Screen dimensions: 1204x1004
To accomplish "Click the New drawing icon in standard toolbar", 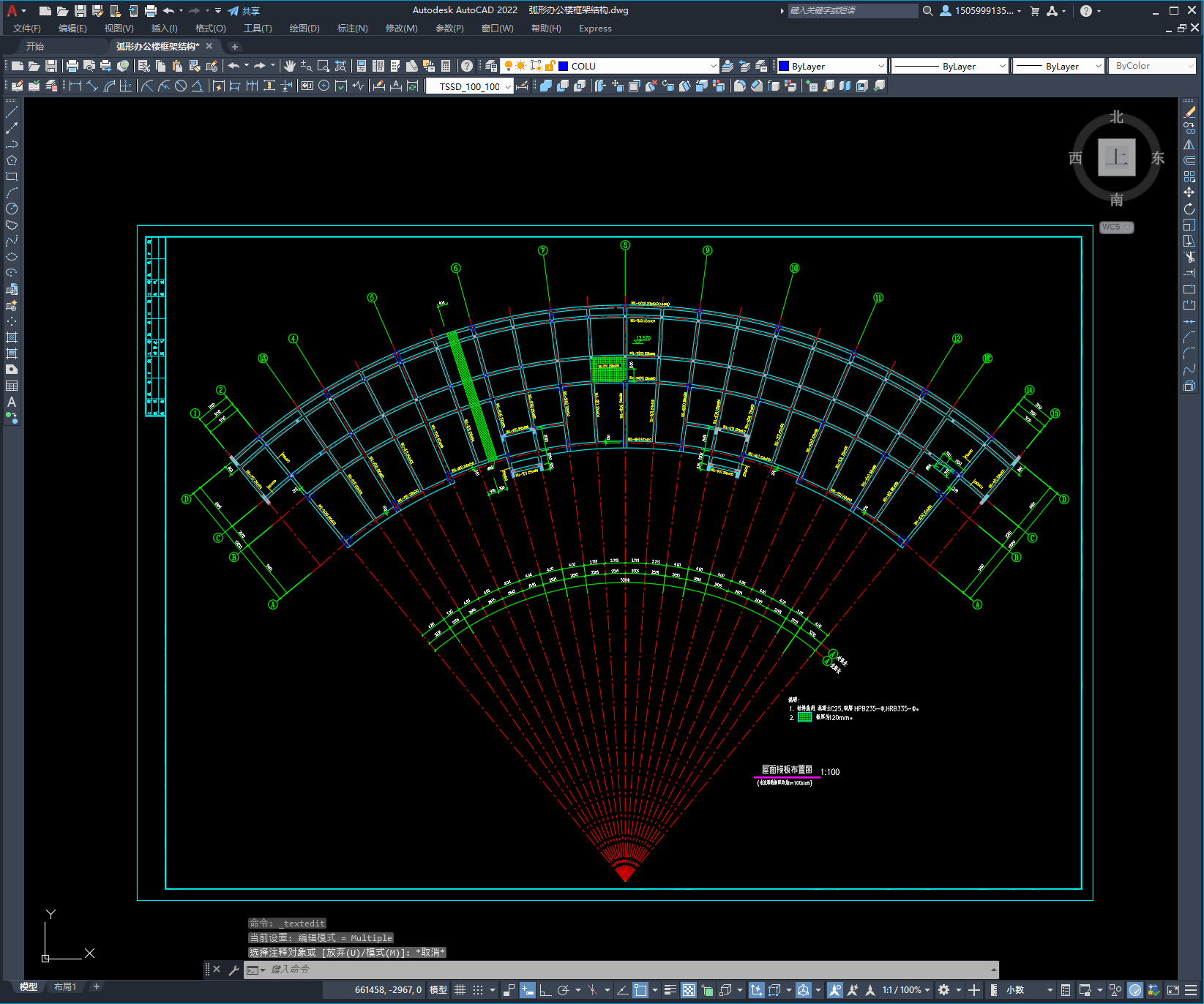I will click(x=17, y=66).
